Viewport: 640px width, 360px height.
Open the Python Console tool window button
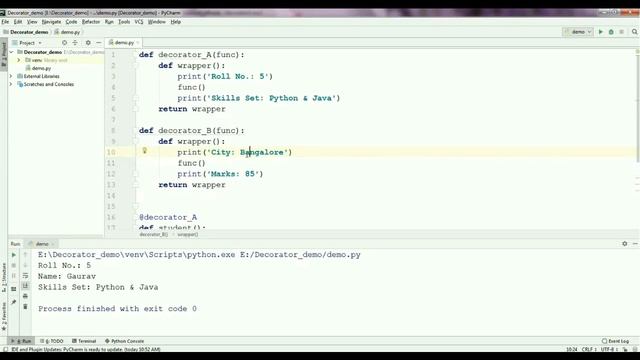124,341
